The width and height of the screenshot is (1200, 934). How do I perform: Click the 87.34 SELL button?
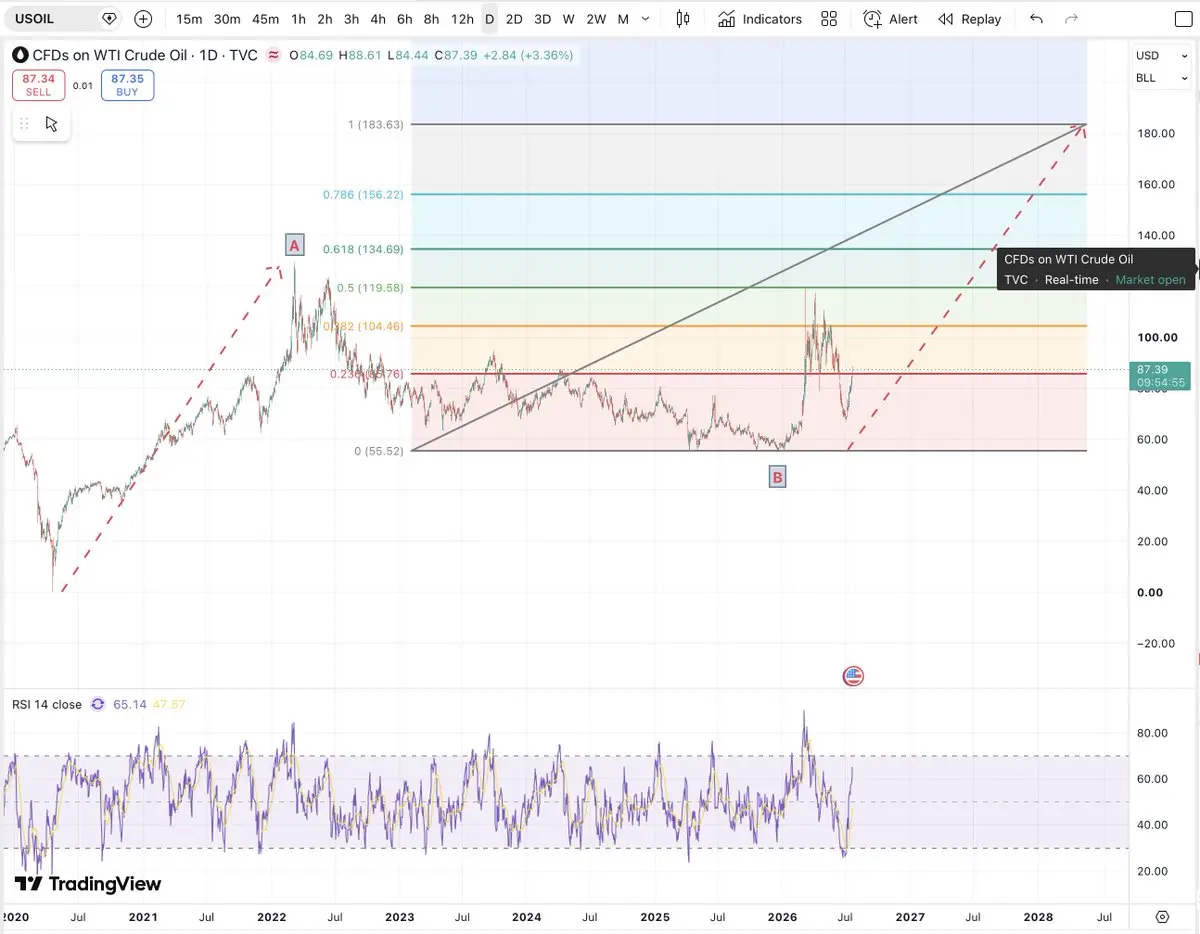[38, 85]
